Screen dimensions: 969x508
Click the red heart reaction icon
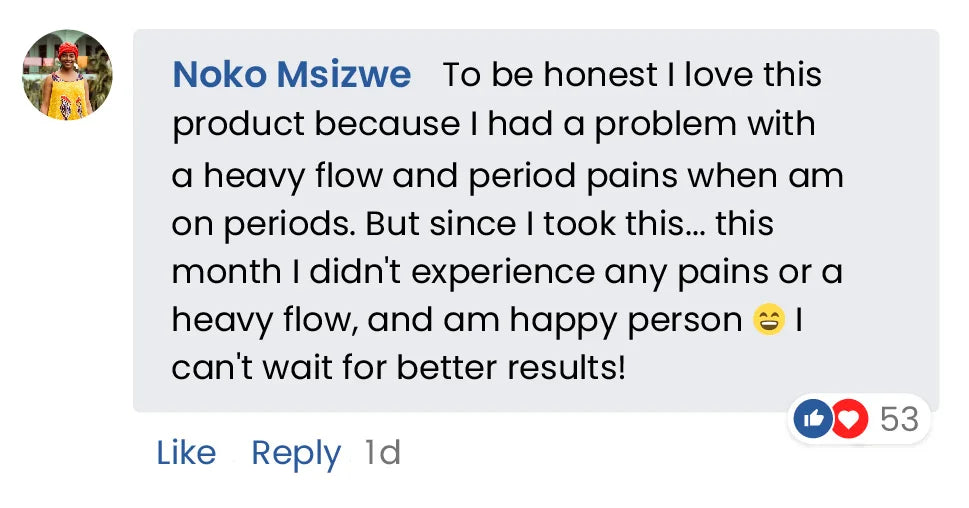(x=849, y=420)
